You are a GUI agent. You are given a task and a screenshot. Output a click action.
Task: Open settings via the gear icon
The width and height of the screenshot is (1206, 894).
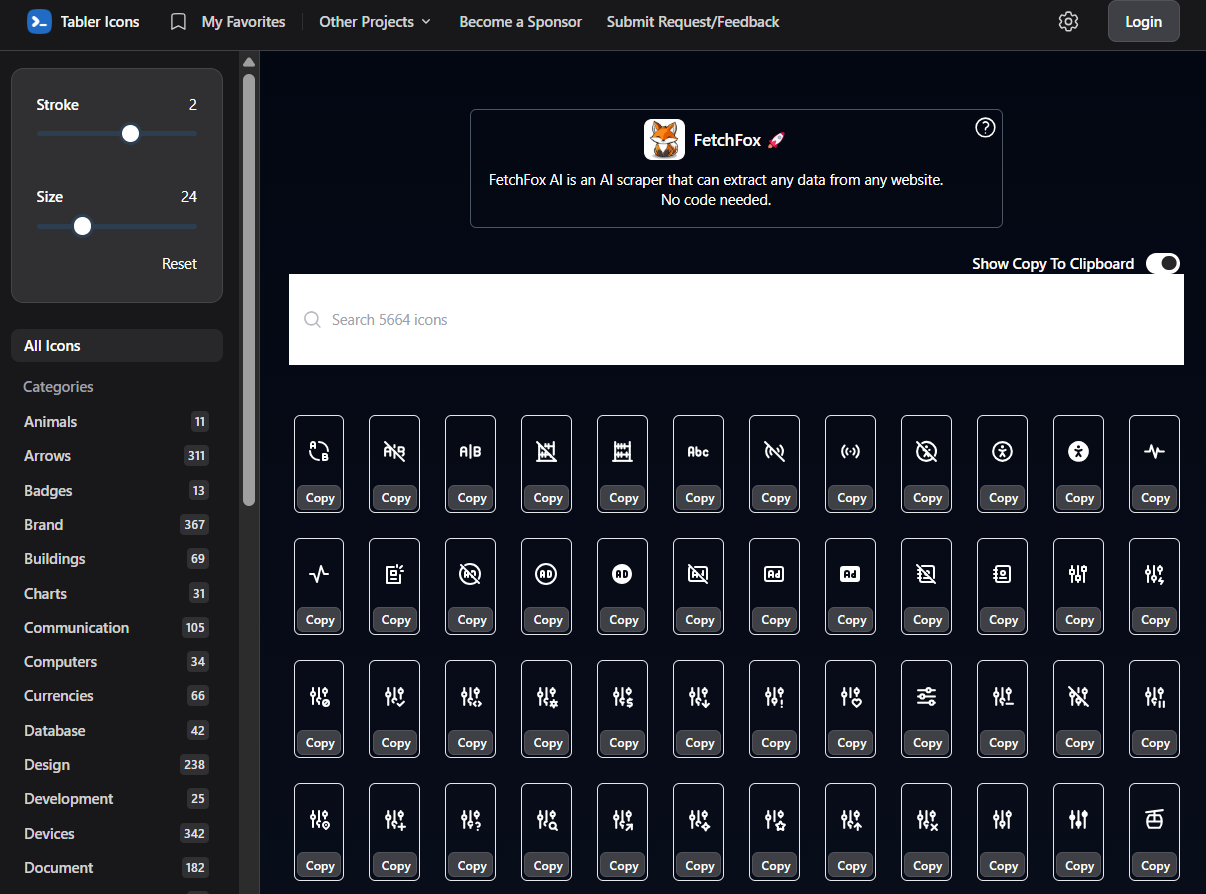coord(1068,22)
